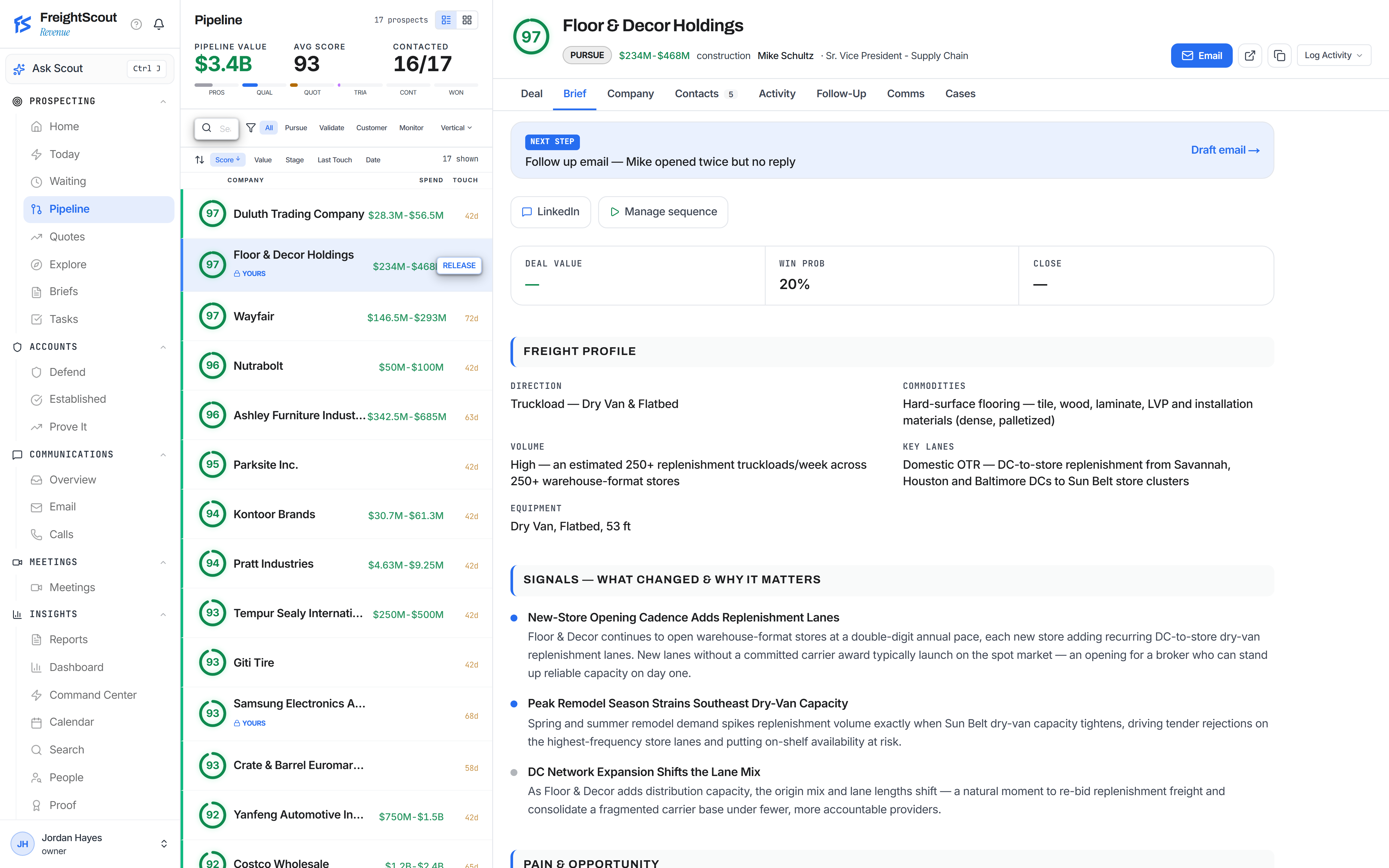
Task: Select the All filter chip
Action: (269, 128)
